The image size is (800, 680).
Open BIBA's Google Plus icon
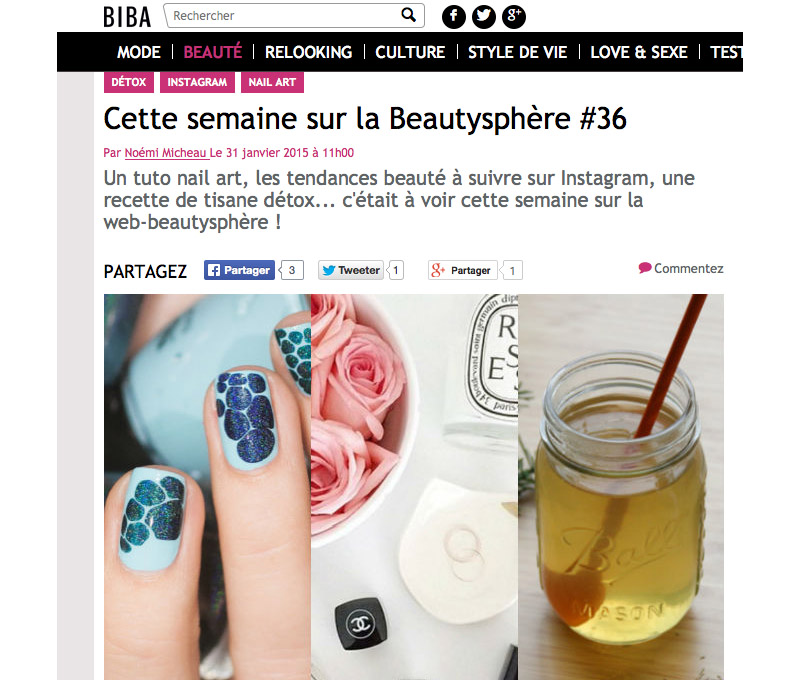pyautogui.click(x=514, y=17)
